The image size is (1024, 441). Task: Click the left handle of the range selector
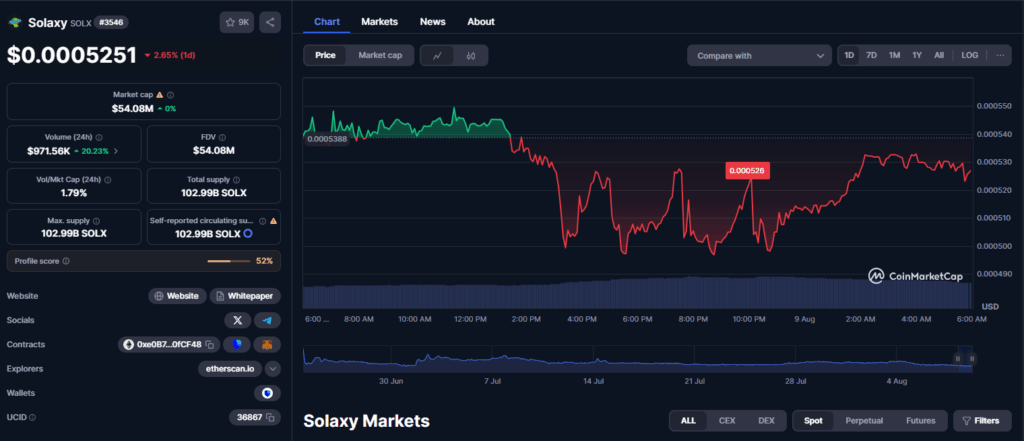pyautogui.click(x=958, y=358)
